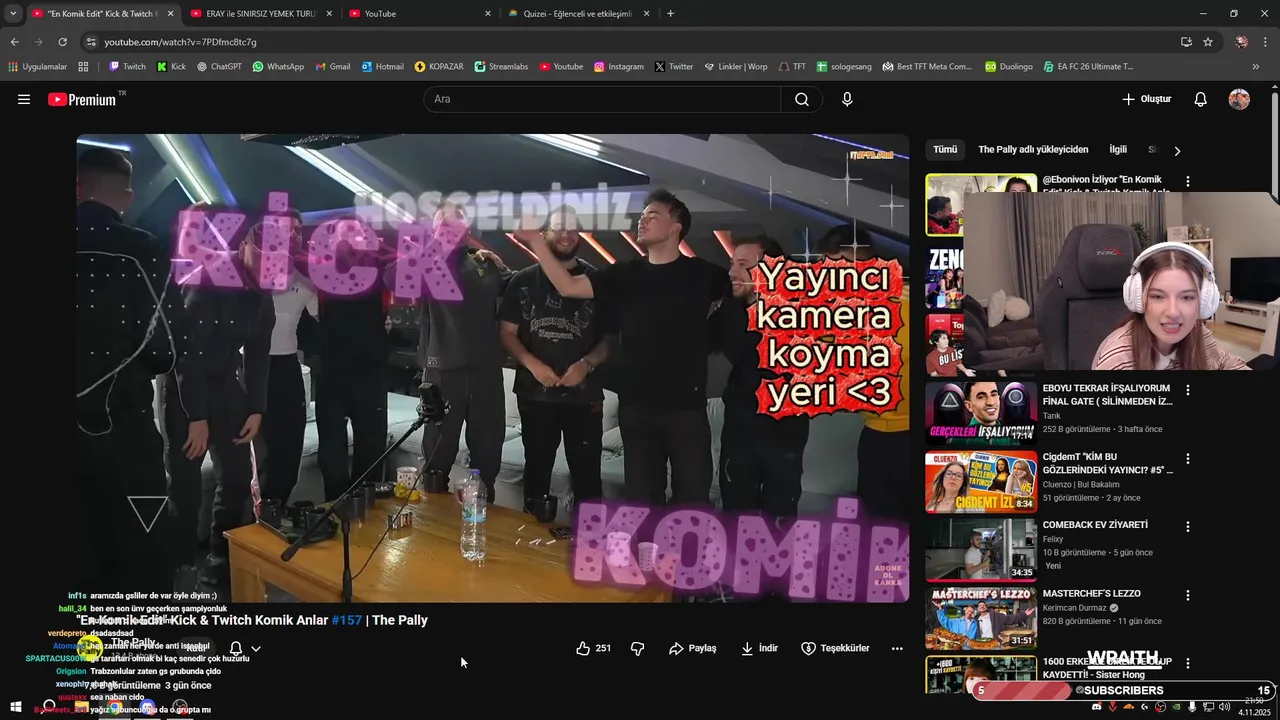Screen dimensions: 1280x720
Task: Open the tab search dropdown arrow
Action: click(x=13, y=13)
